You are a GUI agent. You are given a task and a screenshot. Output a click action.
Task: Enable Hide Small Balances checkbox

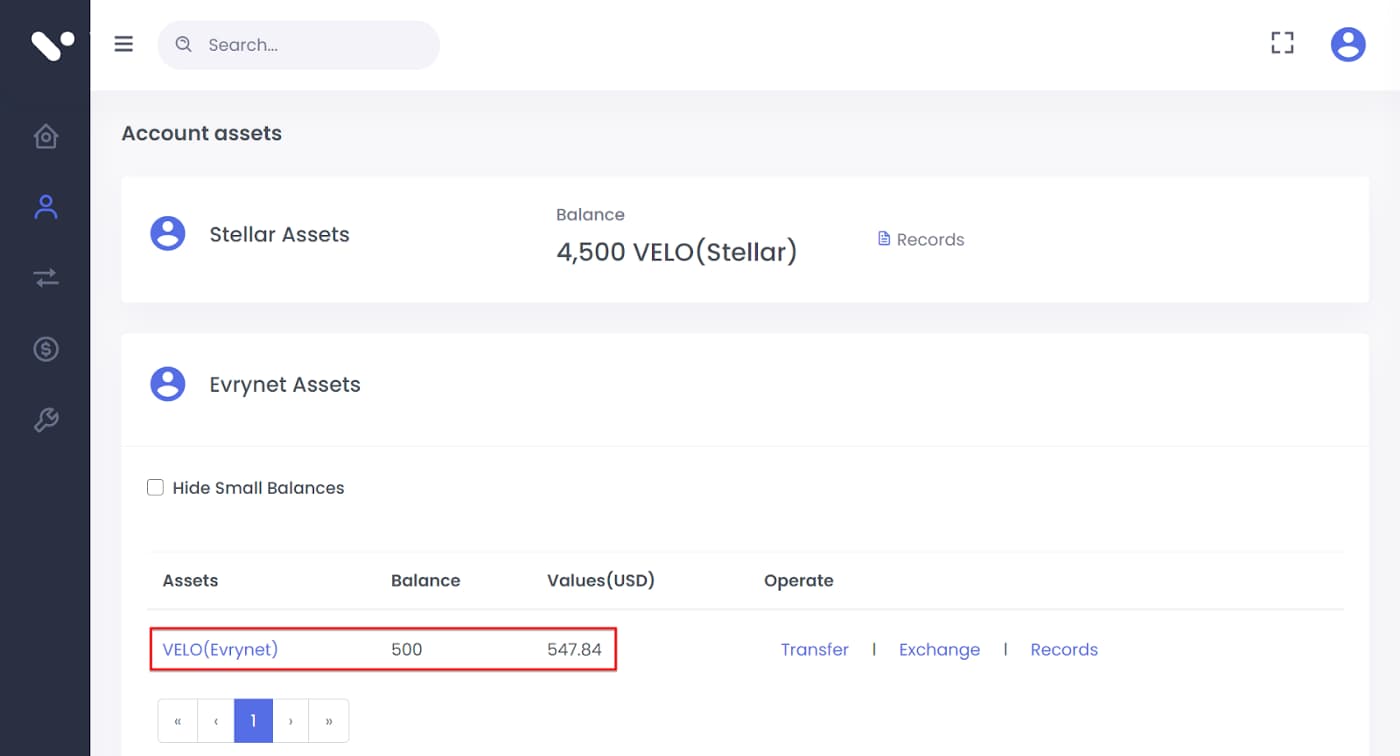[x=155, y=488]
